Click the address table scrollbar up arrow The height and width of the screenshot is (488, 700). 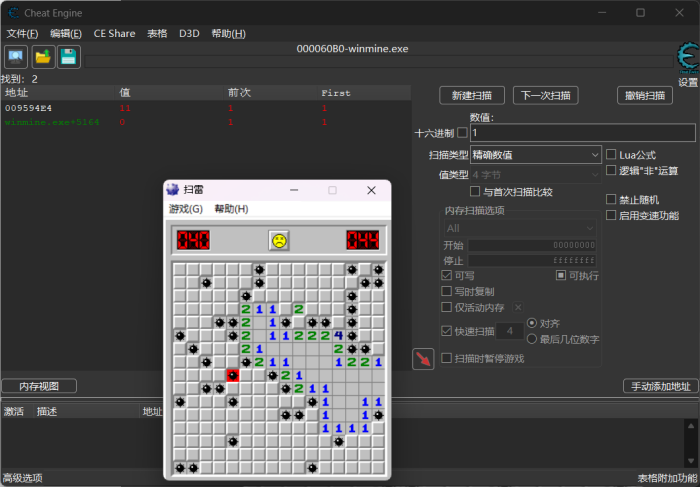[x=691, y=425]
